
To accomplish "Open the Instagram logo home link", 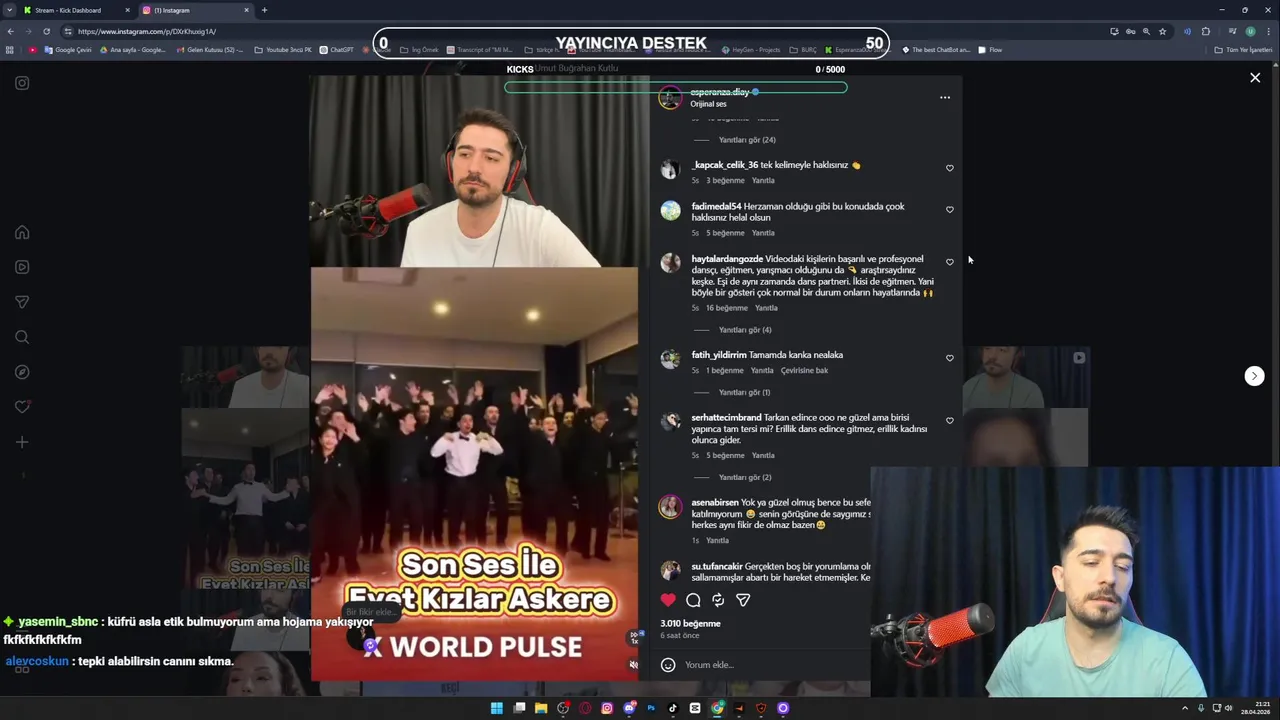I will (22, 83).
